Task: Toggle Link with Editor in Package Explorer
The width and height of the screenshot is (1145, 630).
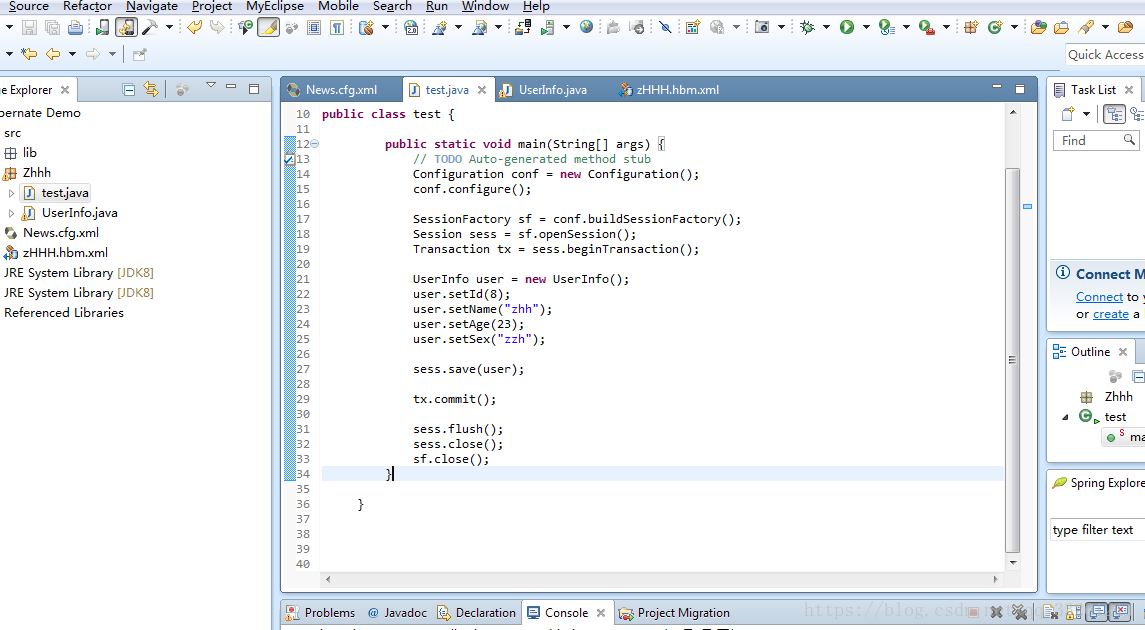Action: point(150,89)
